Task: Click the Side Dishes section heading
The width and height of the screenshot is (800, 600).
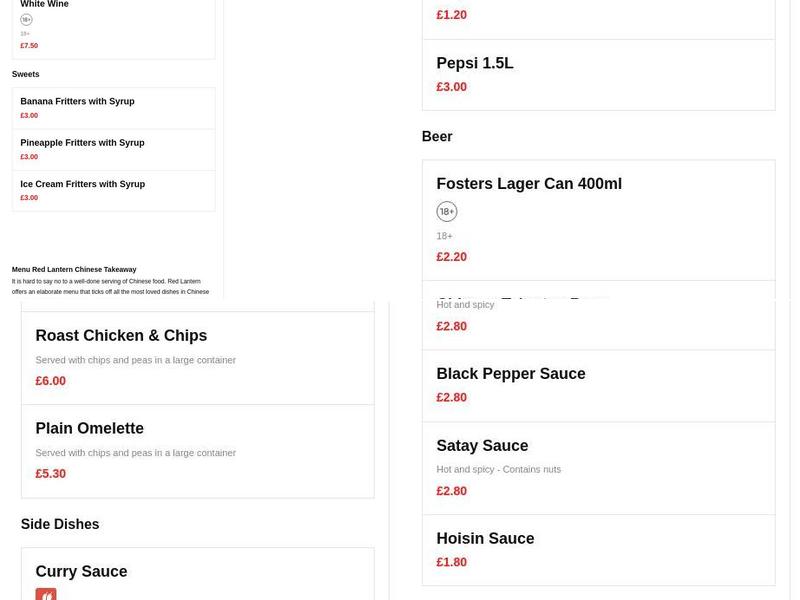Action: (x=60, y=525)
